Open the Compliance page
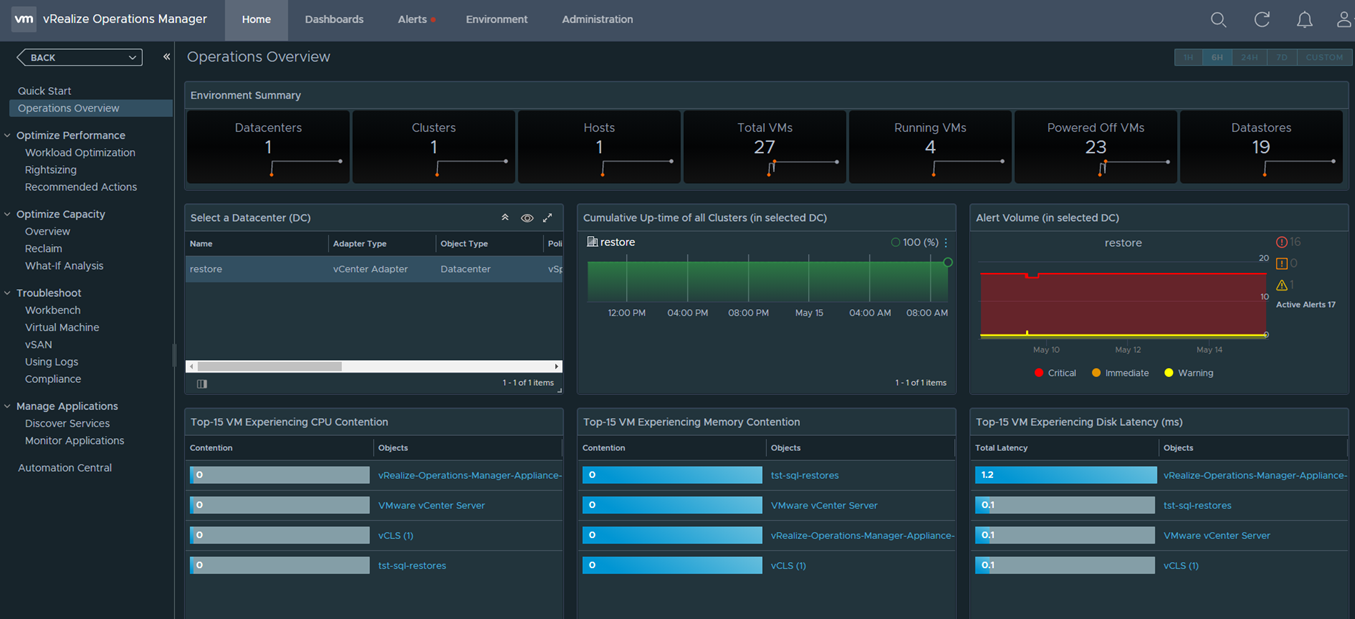The height and width of the screenshot is (619, 1355). pos(53,379)
